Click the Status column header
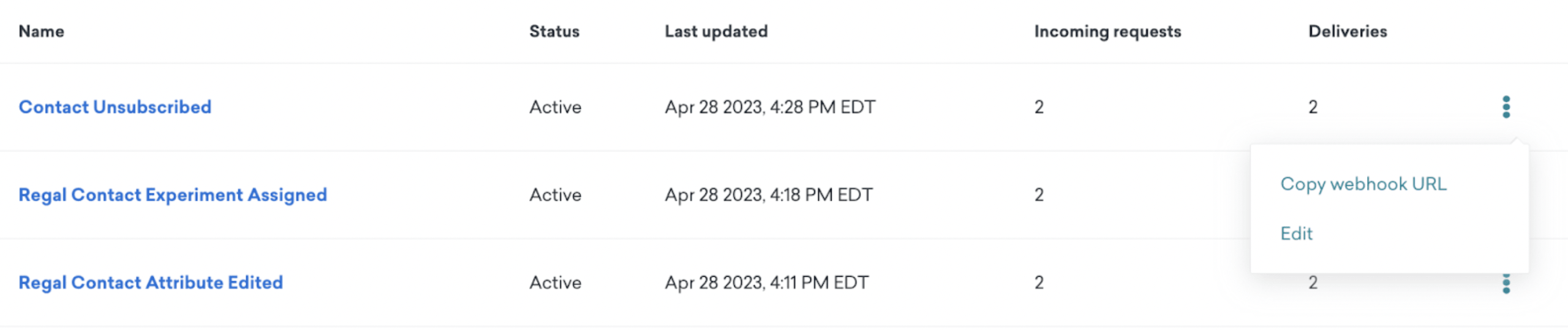 554,31
